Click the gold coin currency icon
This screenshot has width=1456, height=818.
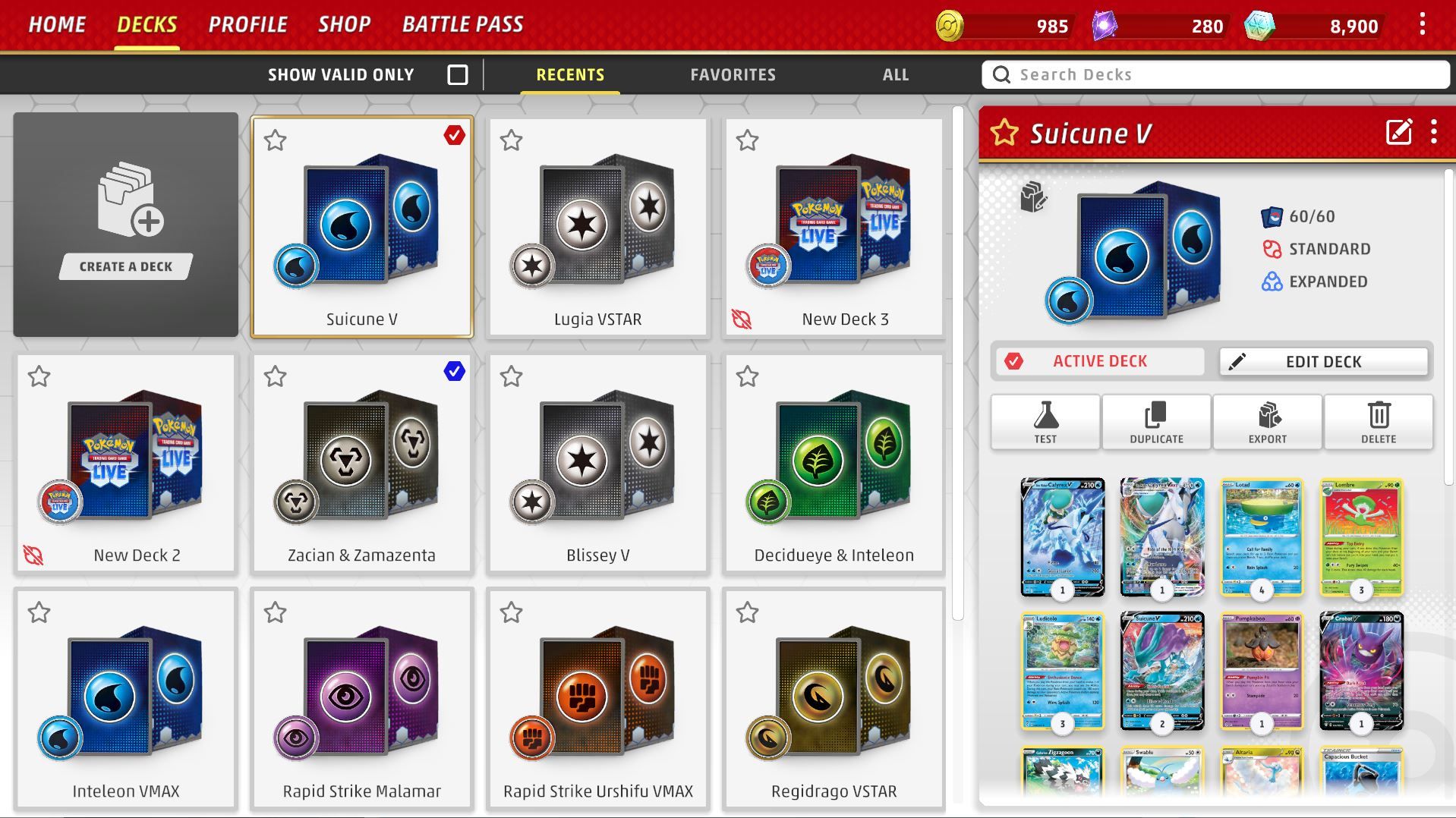pos(949,26)
